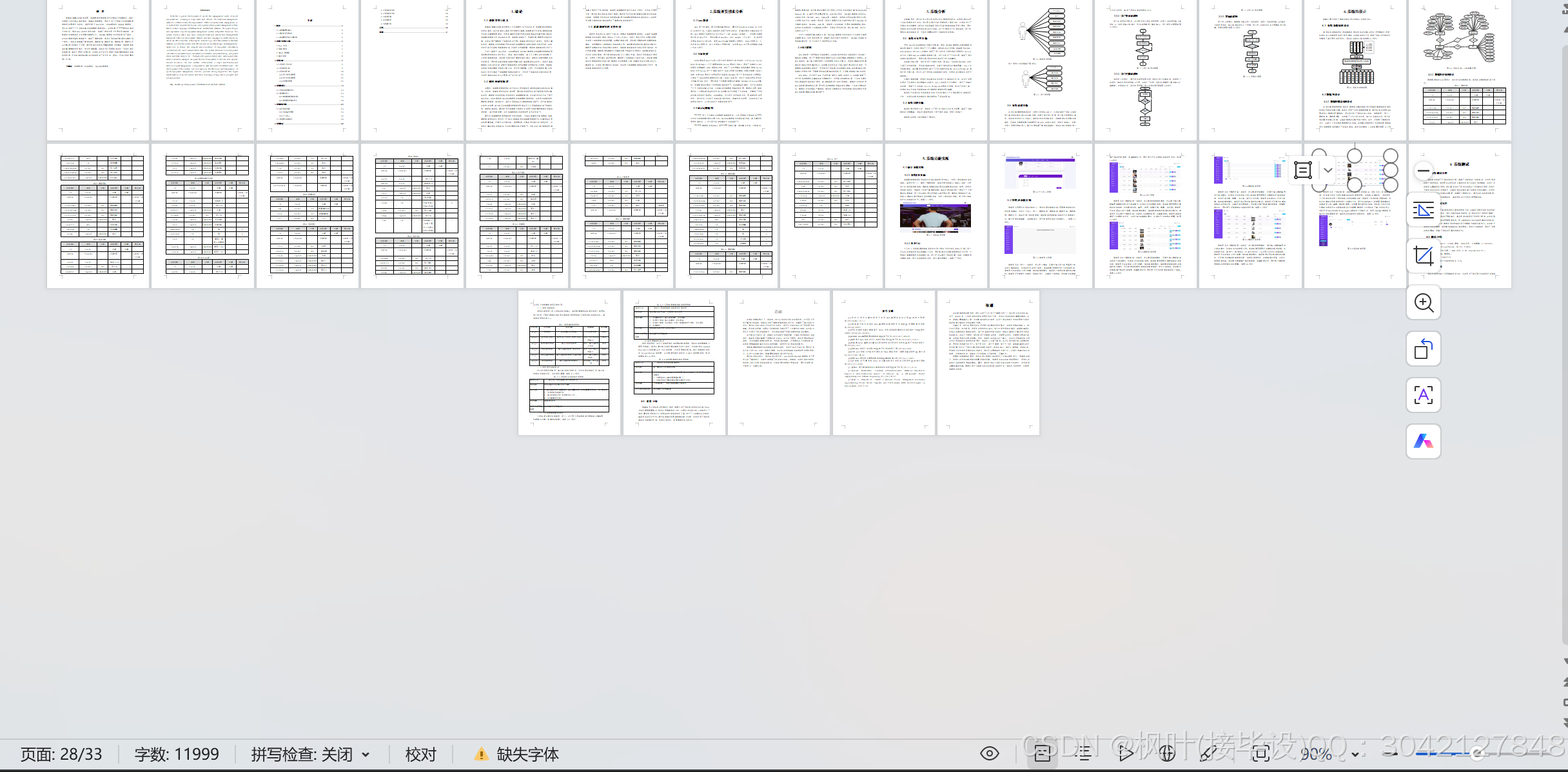Screen dimensions: 1568x772
Task: Click the magnifier preview icon
Action: (x=1424, y=303)
